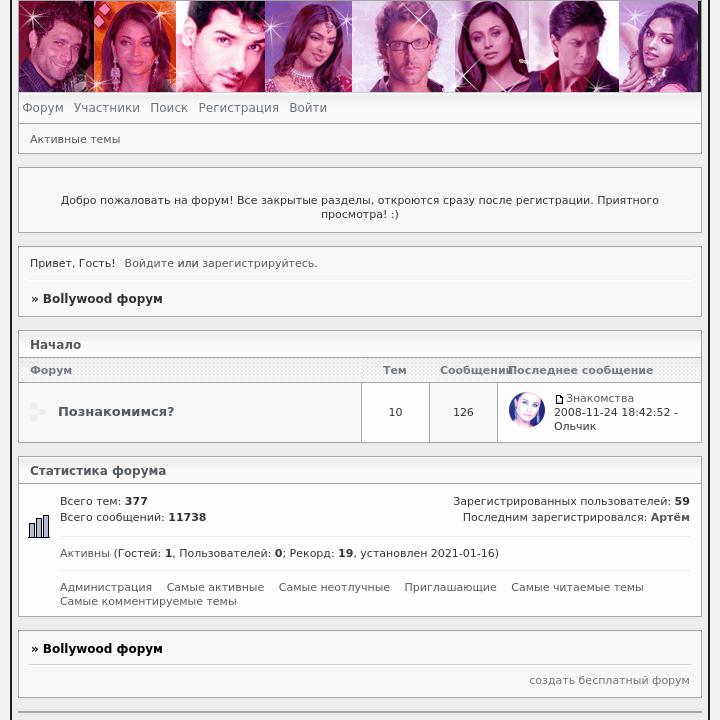The height and width of the screenshot is (720, 720).
Task: Click the Bollywood banner header image
Action: tap(360, 46)
